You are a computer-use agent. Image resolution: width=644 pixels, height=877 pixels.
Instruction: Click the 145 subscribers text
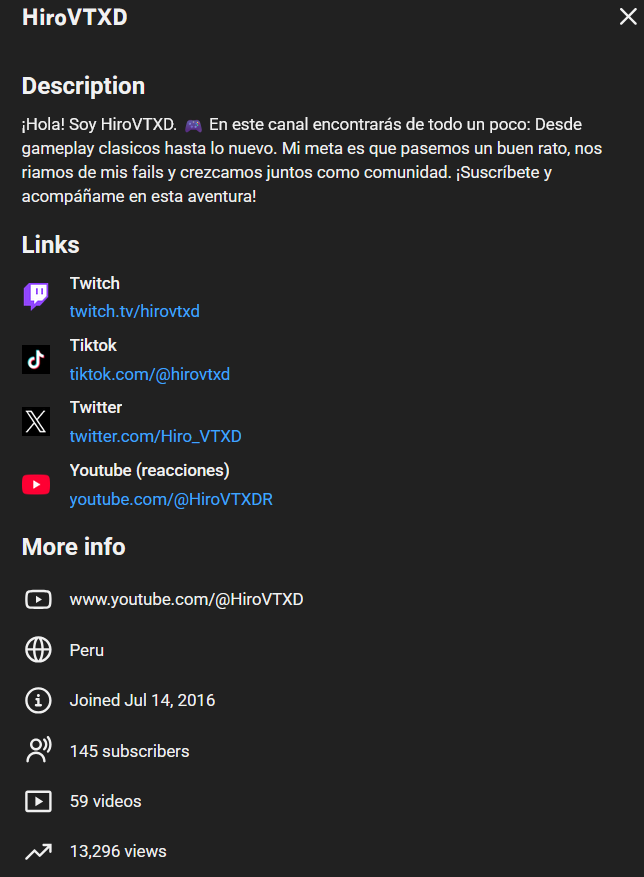coord(129,751)
